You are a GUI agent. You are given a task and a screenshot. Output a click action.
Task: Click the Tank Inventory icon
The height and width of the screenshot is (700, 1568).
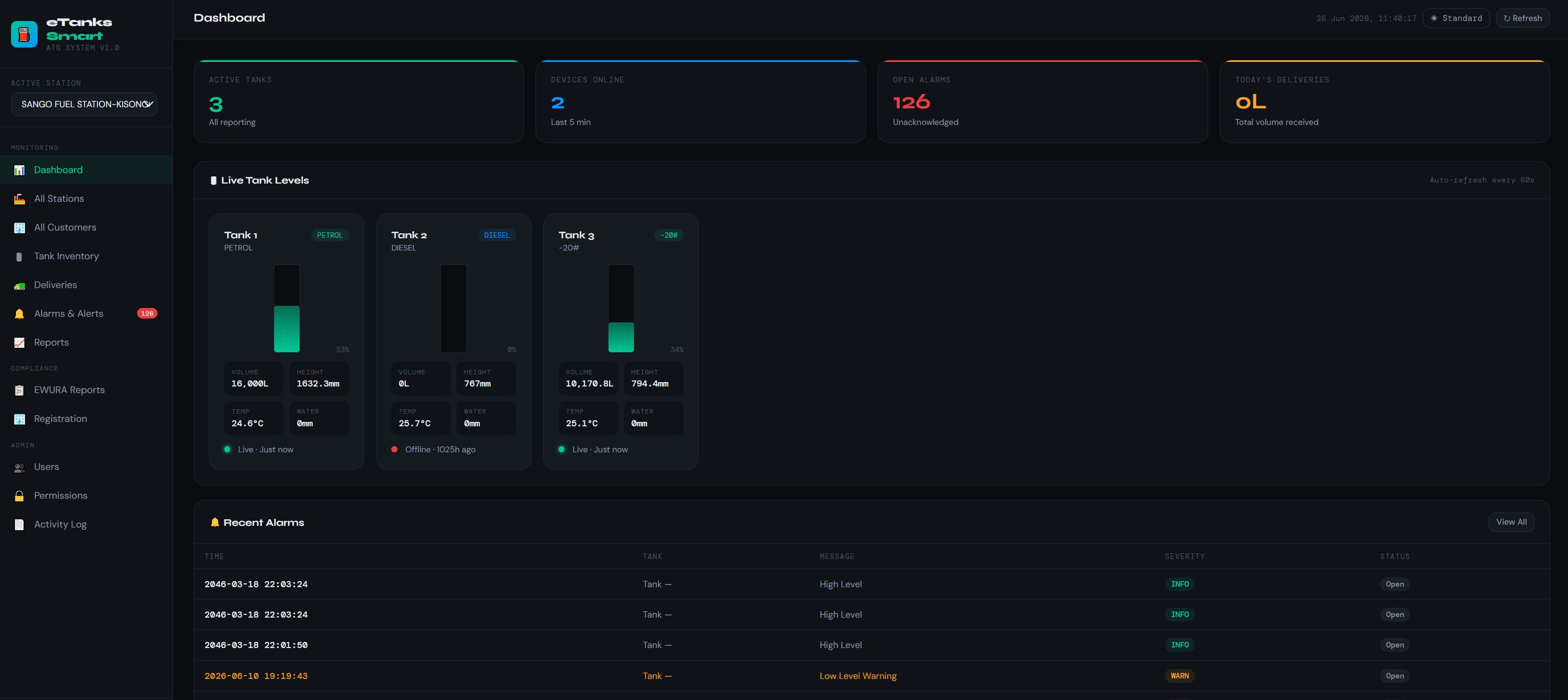[19, 256]
